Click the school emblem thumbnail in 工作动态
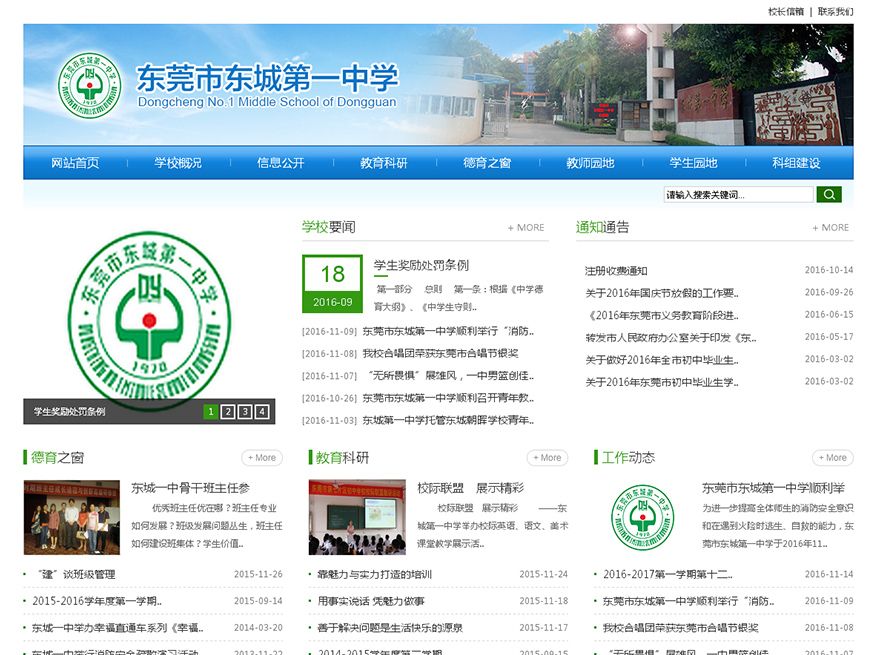The width and height of the screenshot is (875, 655). (643, 517)
